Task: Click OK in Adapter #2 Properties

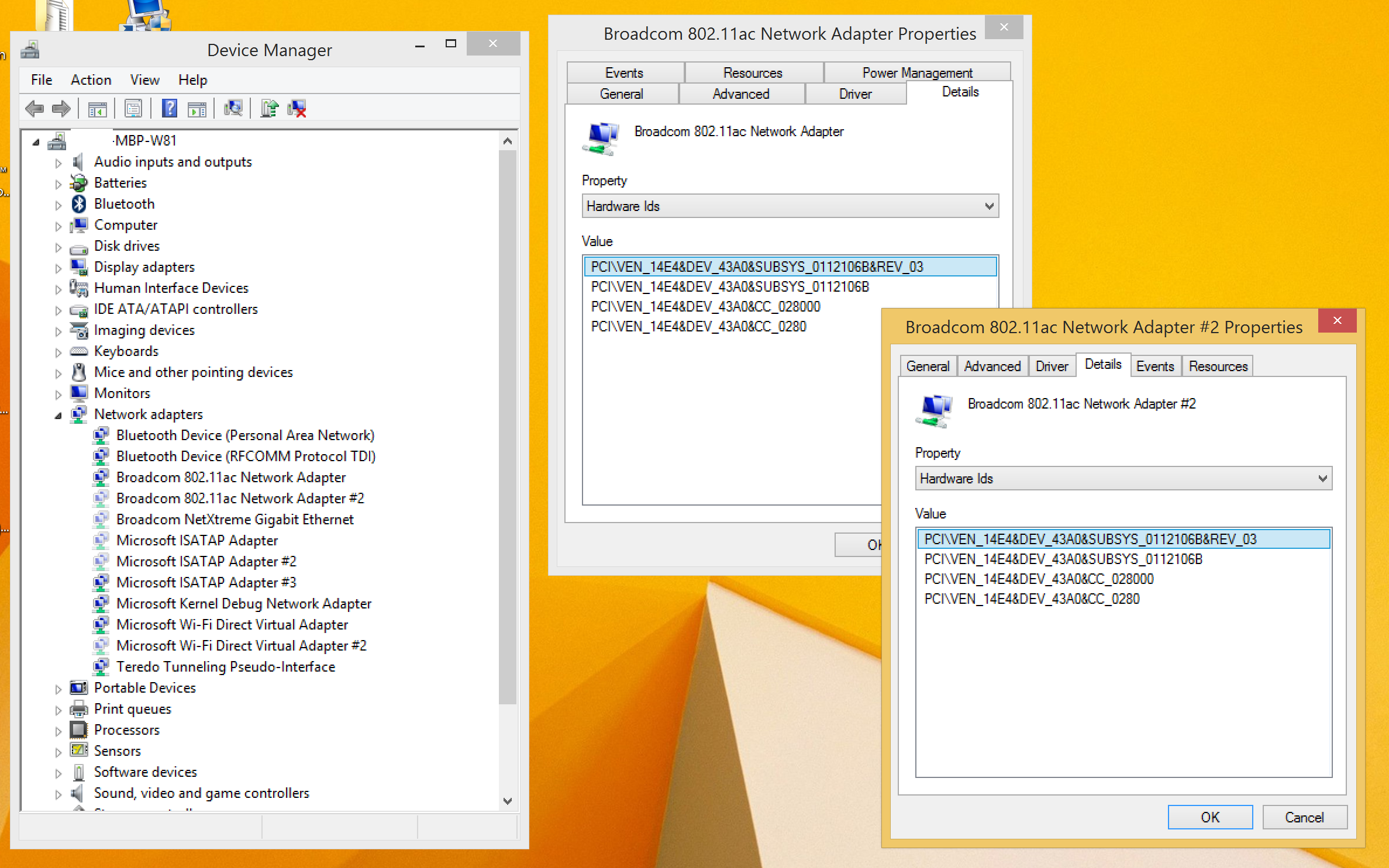Action: [x=1209, y=817]
